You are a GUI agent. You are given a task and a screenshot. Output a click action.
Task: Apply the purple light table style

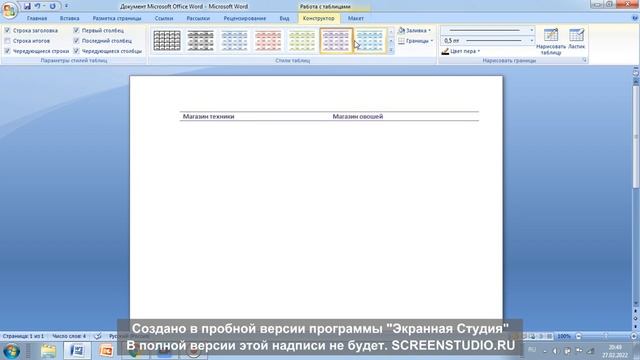click(x=336, y=41)
